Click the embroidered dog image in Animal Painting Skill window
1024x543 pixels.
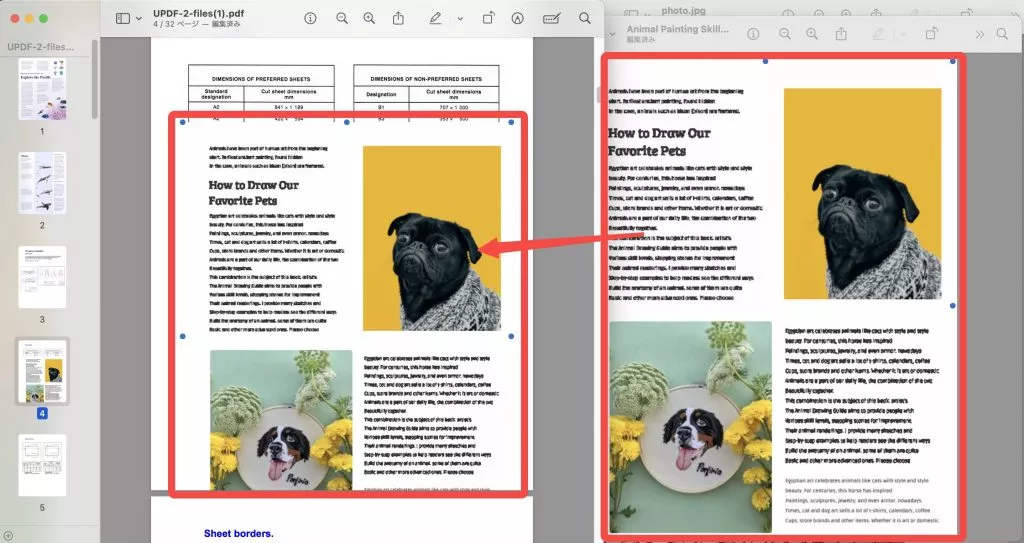pyautogui.click(x=690, y=427)
